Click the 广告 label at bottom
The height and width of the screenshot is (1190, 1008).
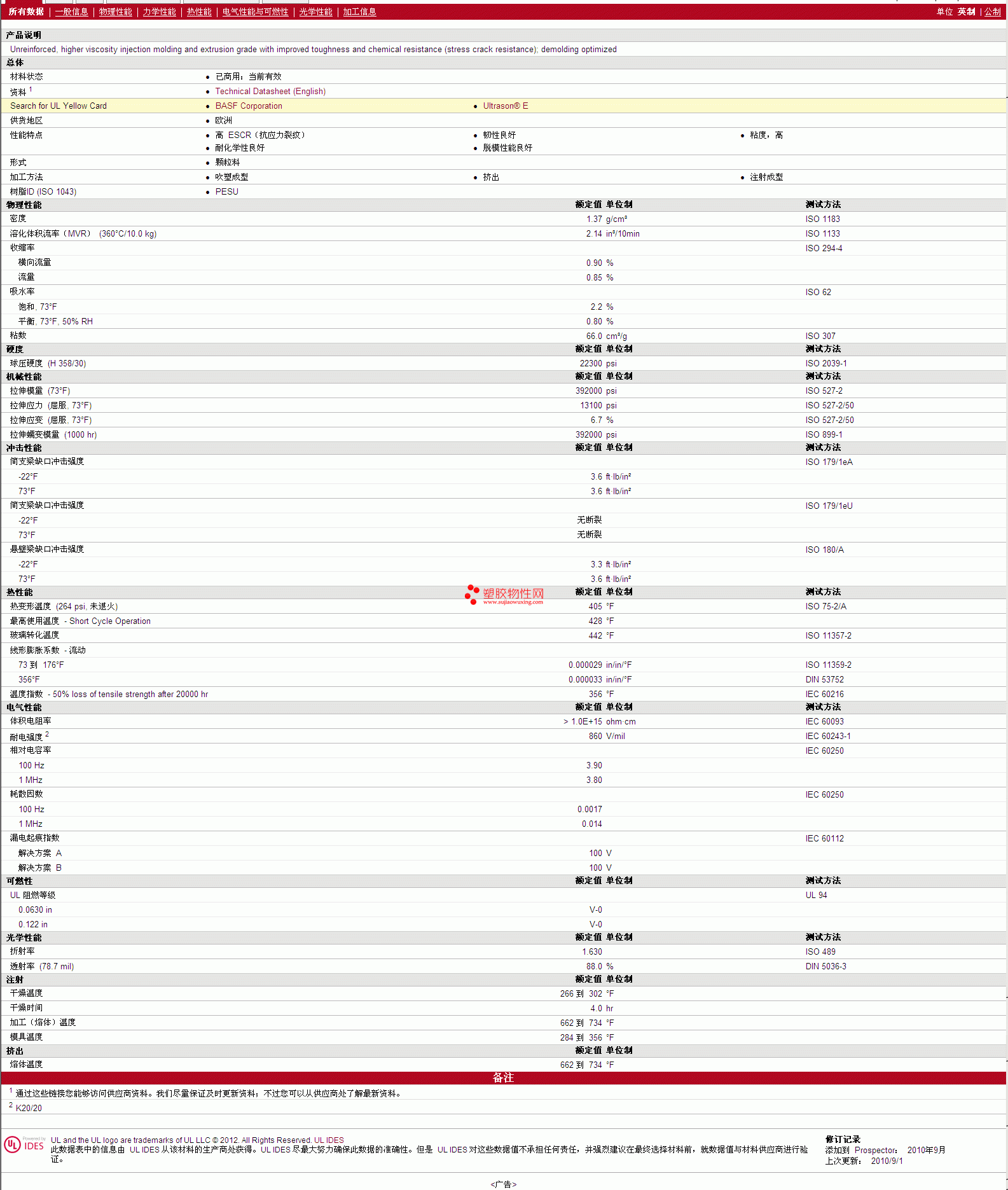504,1184
